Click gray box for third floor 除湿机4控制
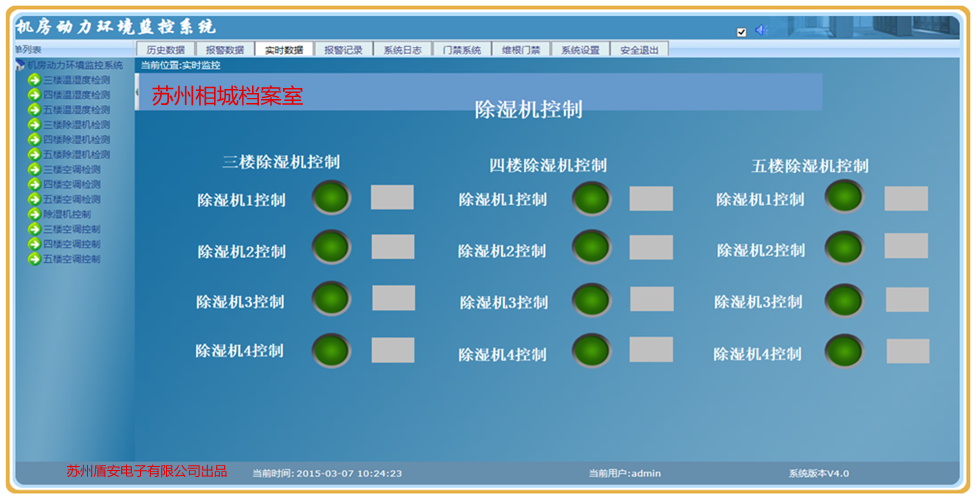This screenshot has height=500, width=978. 393,350
